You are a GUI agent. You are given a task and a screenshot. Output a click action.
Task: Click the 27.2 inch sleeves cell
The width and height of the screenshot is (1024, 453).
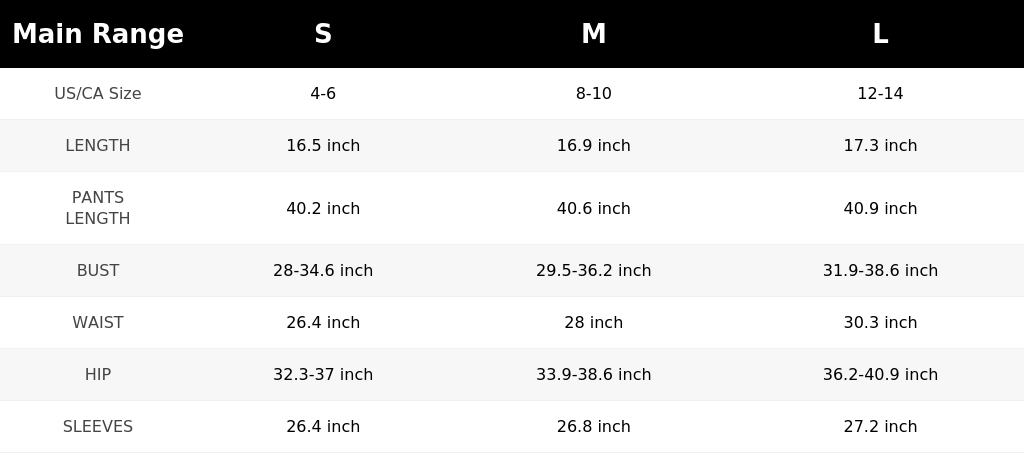click(880, 426)
